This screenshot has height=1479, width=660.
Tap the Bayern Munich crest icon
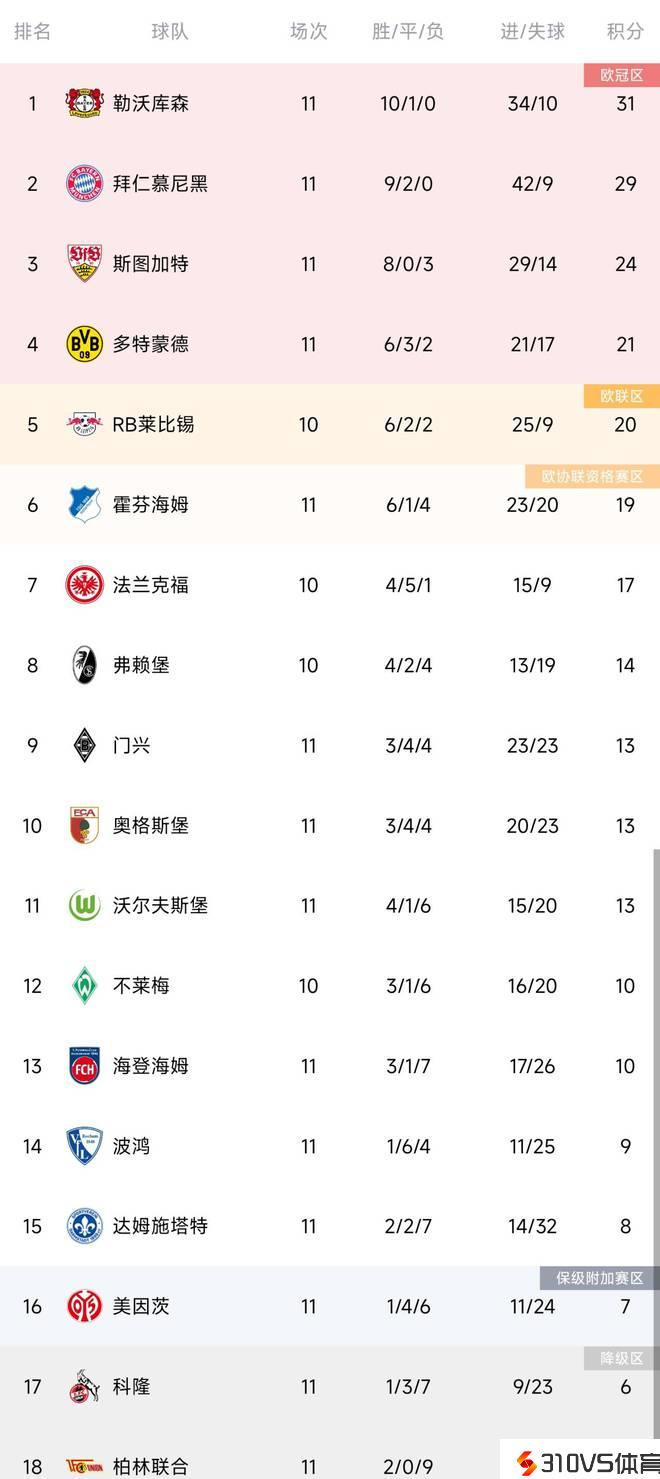coord(85,184)
